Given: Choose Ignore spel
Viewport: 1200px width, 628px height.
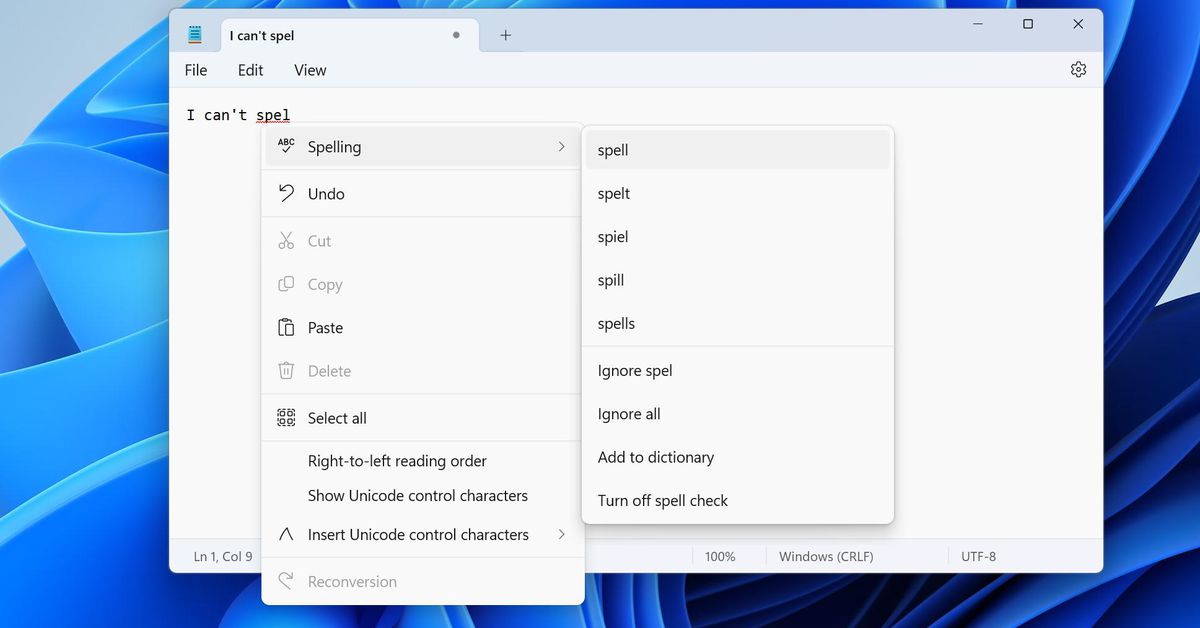Looking at the screenshot, I should click(737, 371).
